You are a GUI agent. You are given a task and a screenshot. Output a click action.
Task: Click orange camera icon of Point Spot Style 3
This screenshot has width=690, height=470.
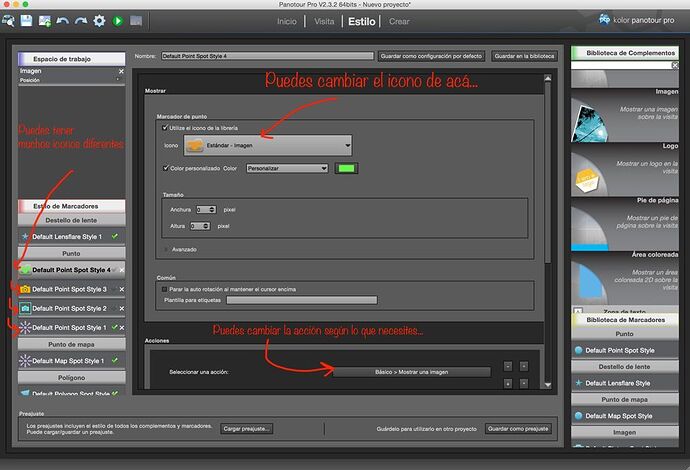[25, 289]
